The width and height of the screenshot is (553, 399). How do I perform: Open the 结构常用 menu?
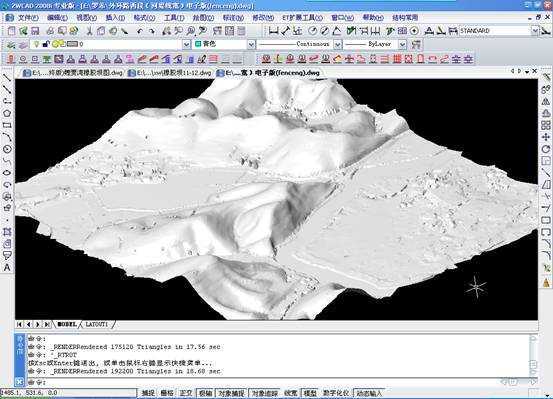(x=405, y=18)
